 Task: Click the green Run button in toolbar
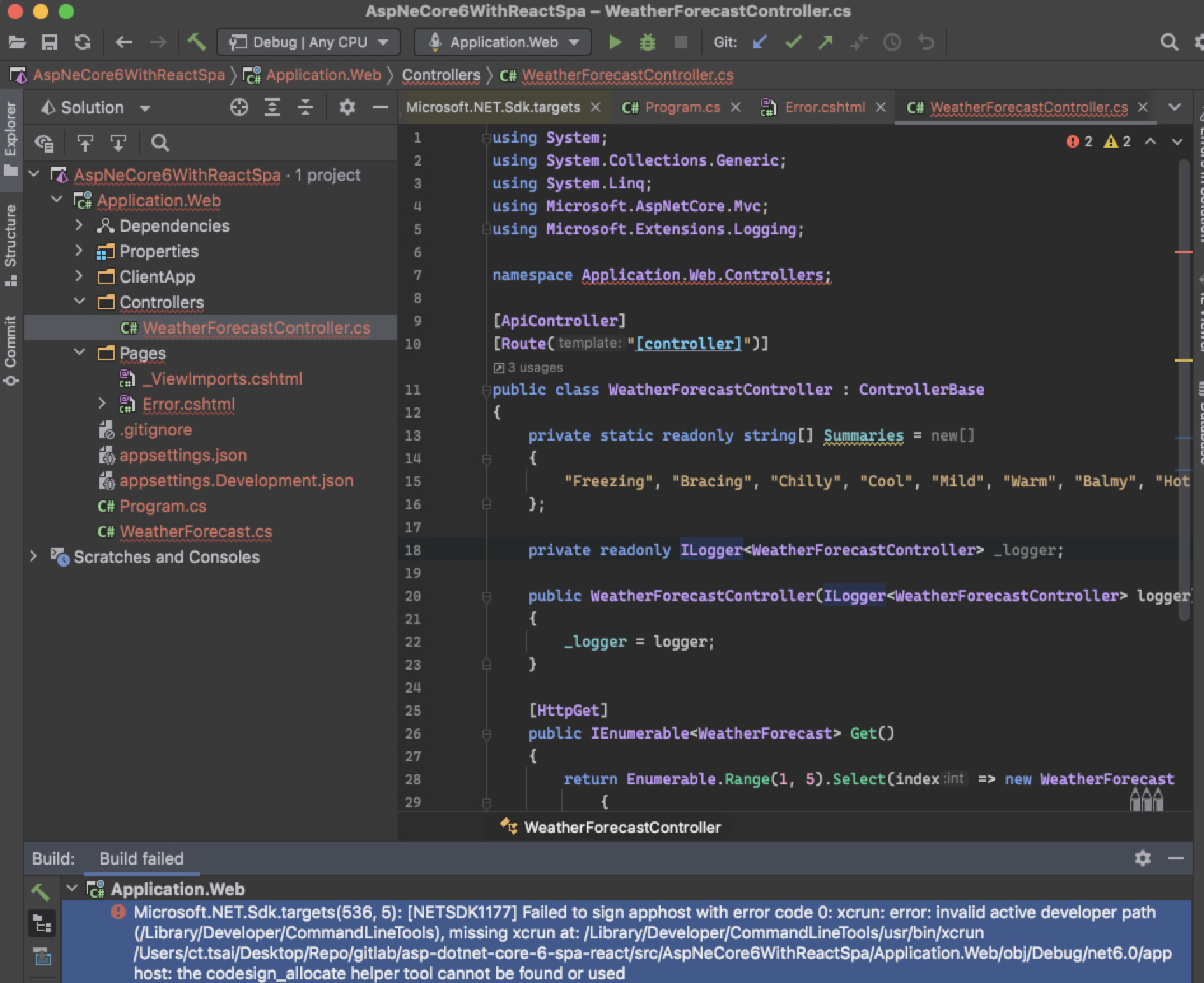(614, 43)
